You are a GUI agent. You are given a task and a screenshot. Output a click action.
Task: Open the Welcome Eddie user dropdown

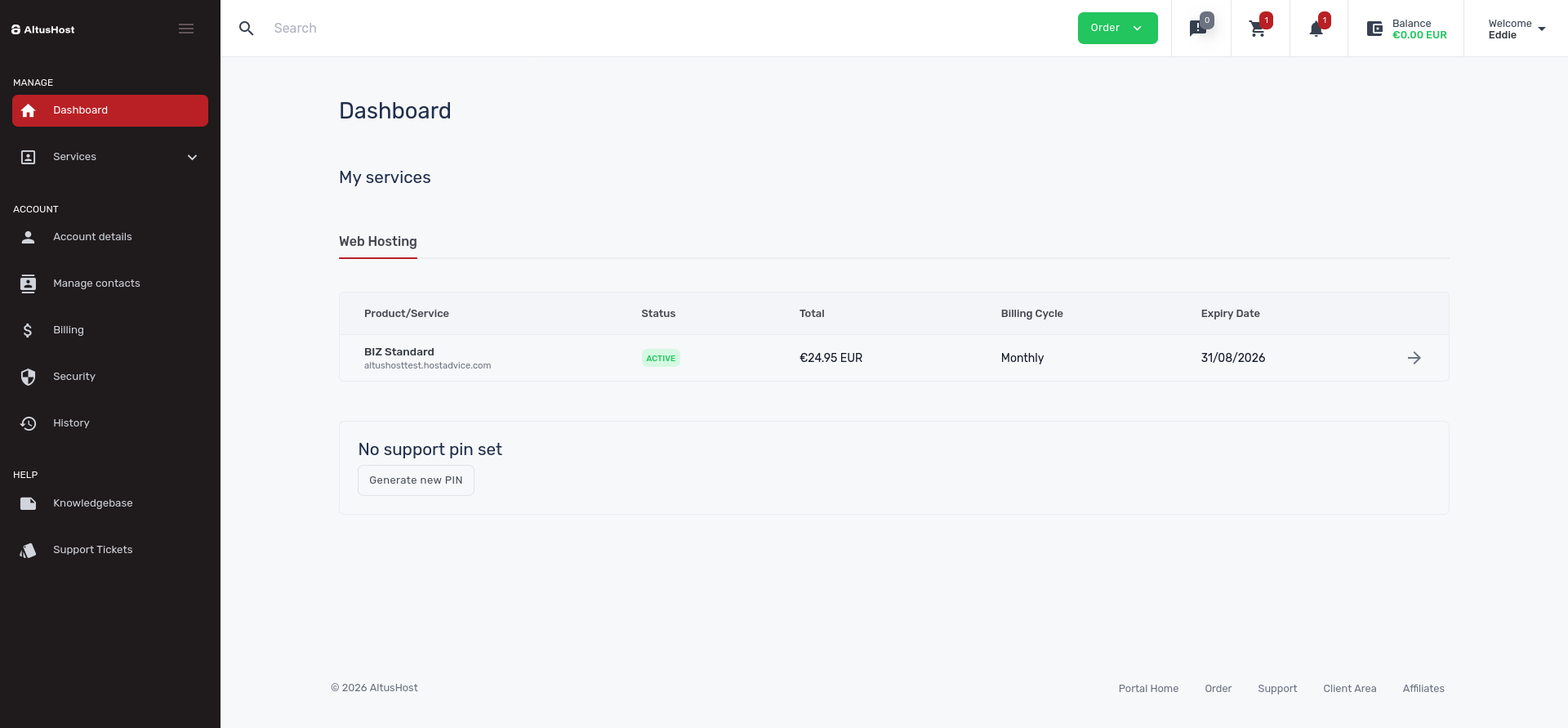1517,29
